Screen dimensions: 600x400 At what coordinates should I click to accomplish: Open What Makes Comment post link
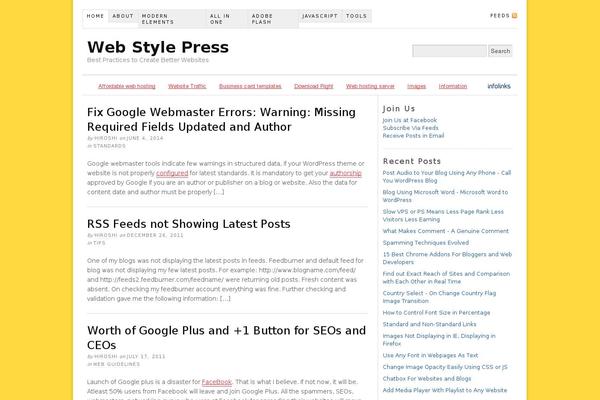point(446,231)
